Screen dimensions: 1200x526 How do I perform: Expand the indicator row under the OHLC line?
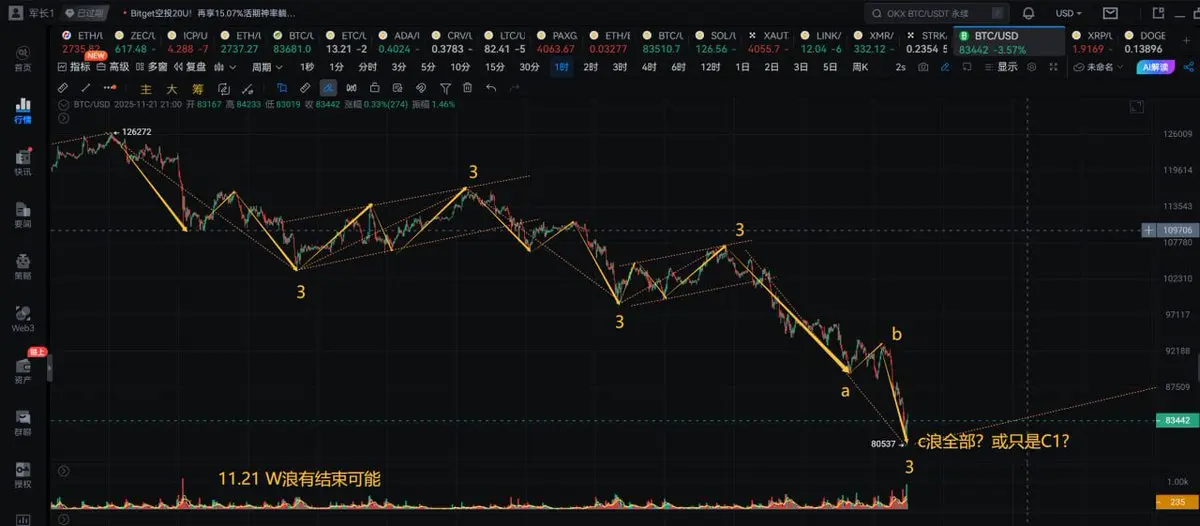pyautogui.click(x=62, y=118)
